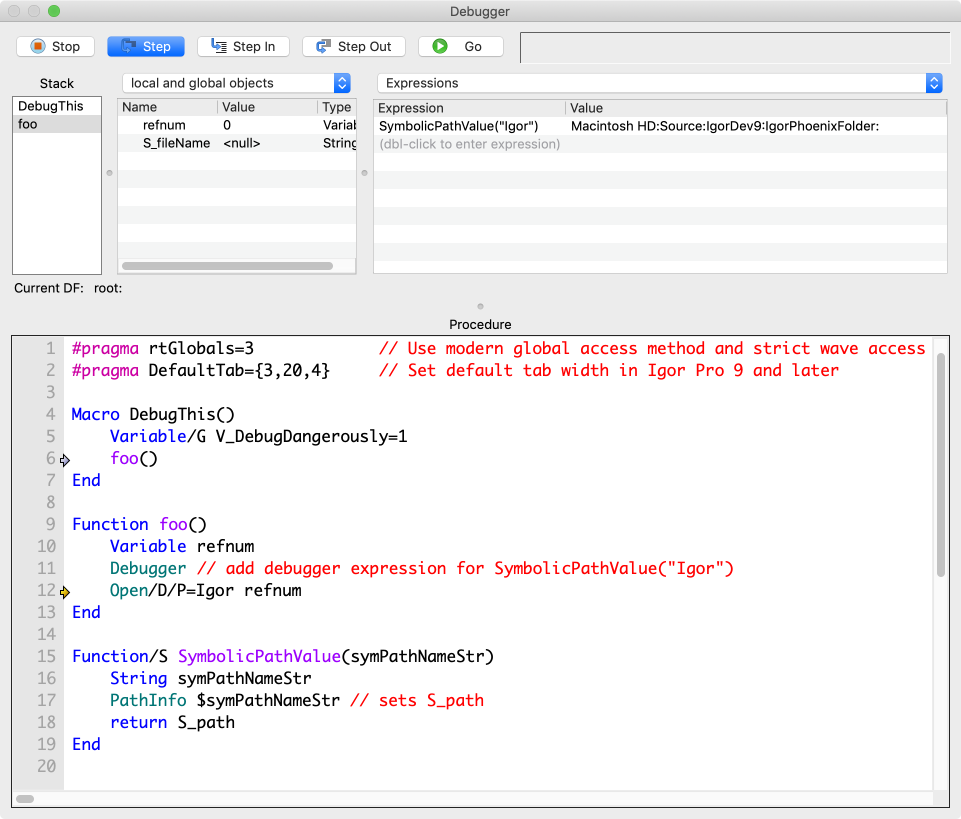Click the yellow current-line arrow at line 12
The height and width of the screenshot is (819, 961).
pyautogui.click(x=65, y=592)
